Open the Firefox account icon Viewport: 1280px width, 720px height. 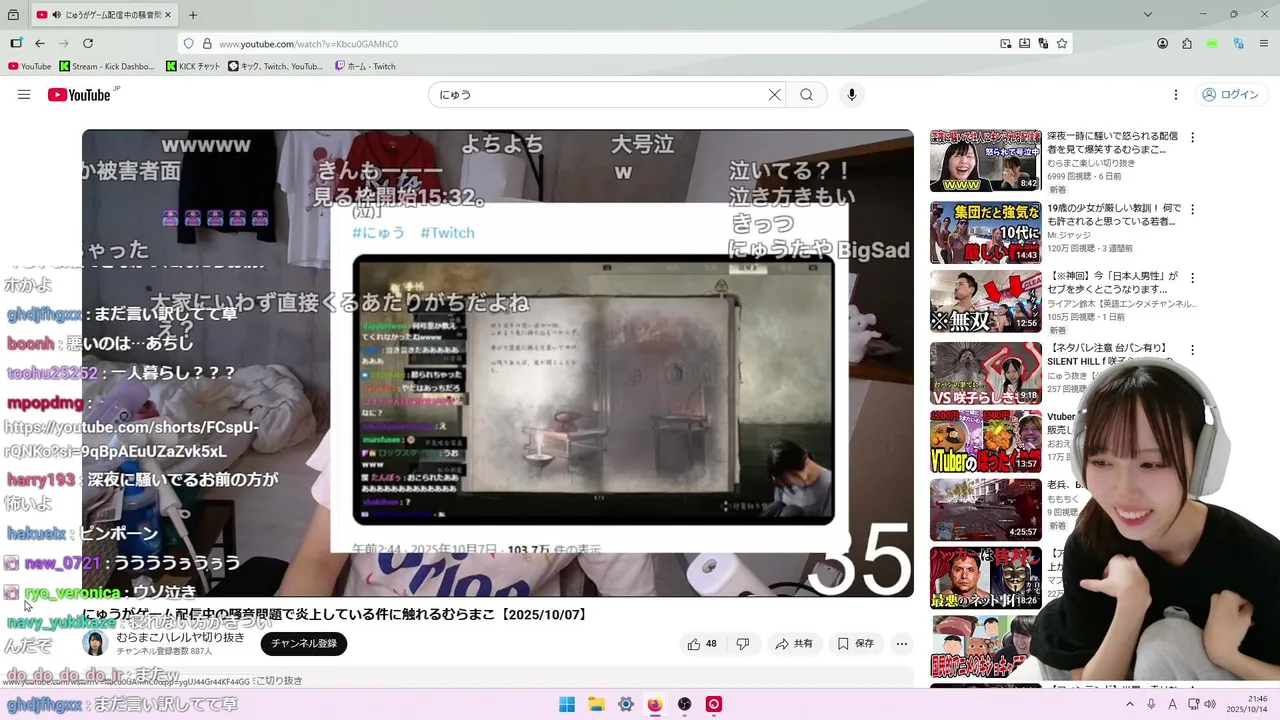point(1163,44)
